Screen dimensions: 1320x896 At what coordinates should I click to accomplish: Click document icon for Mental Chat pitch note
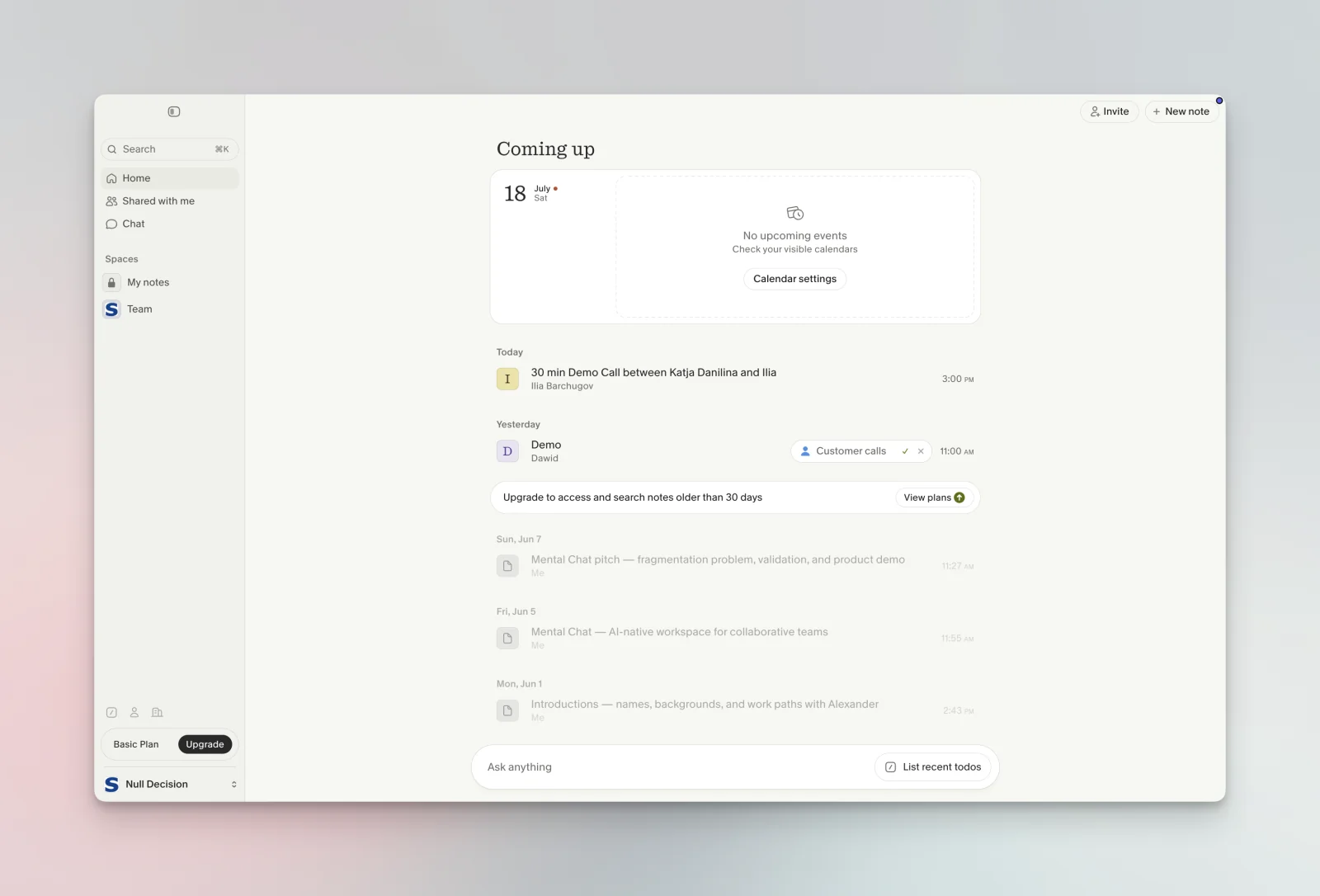tap(507, 566)
